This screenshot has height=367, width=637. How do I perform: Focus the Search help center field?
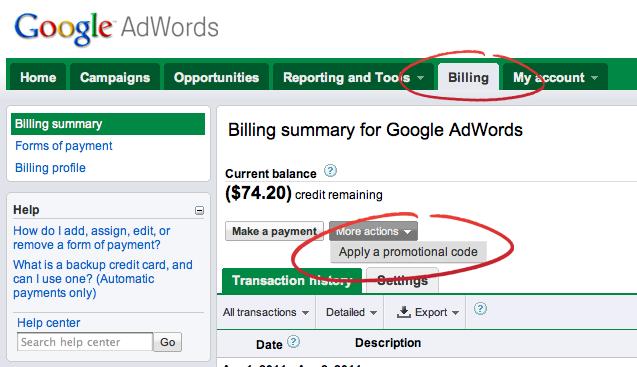[85, 342]
